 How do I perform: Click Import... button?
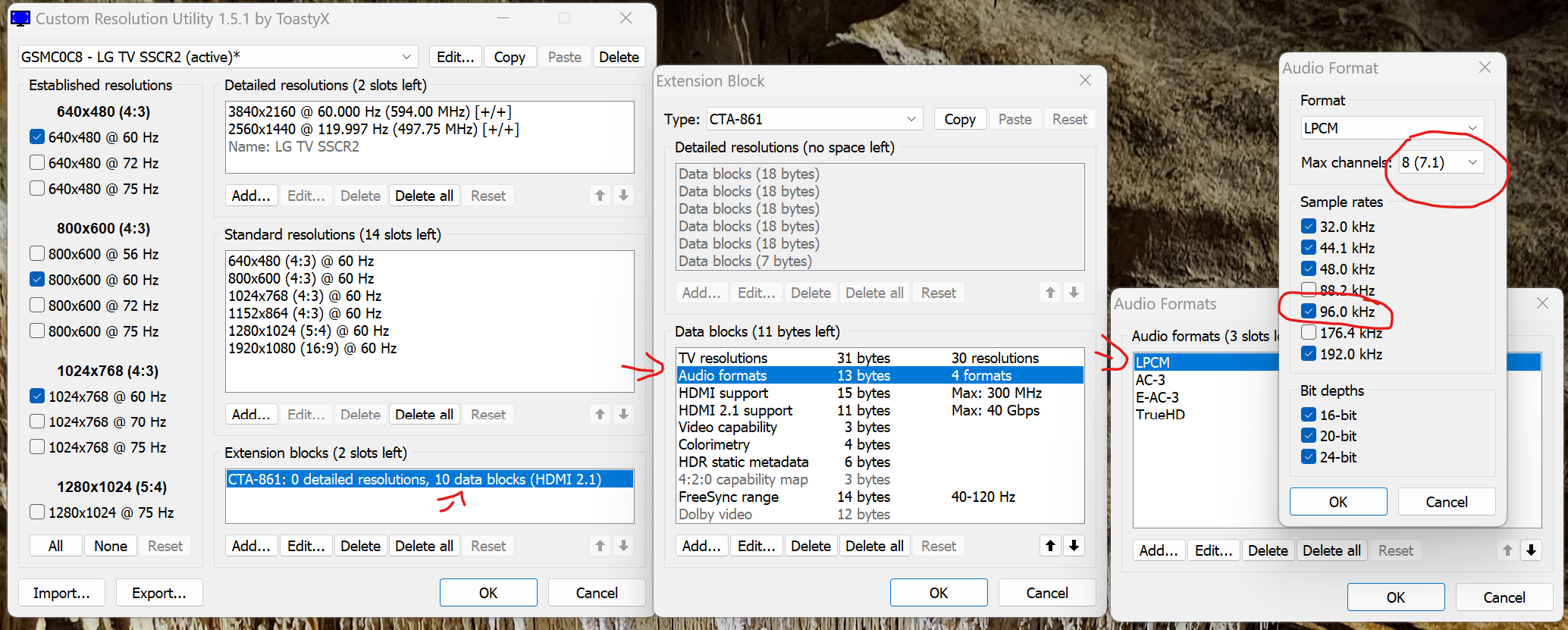click(61, 593)
